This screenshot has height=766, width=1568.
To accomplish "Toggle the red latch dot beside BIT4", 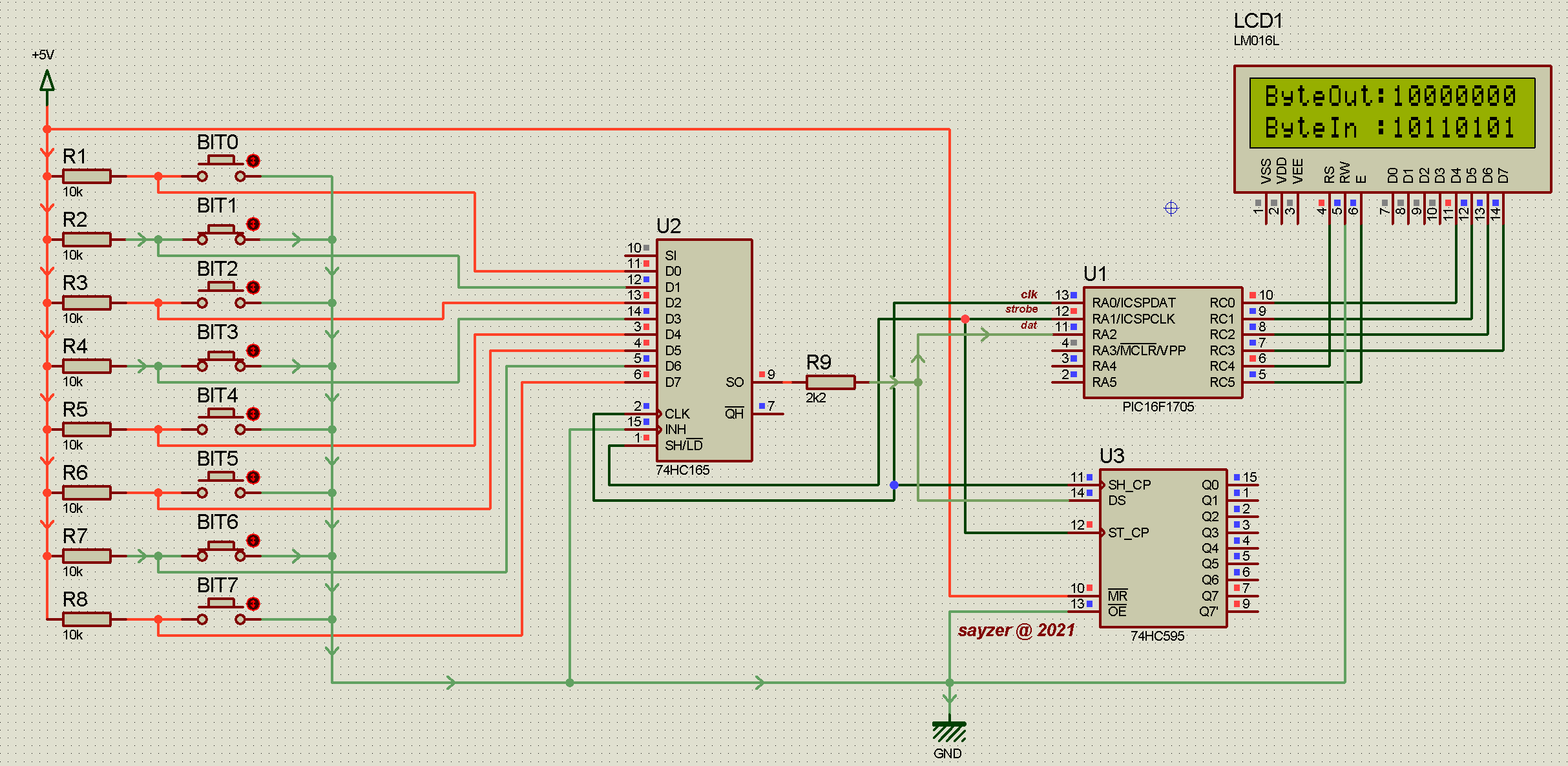I will click(x=253, y=414).
